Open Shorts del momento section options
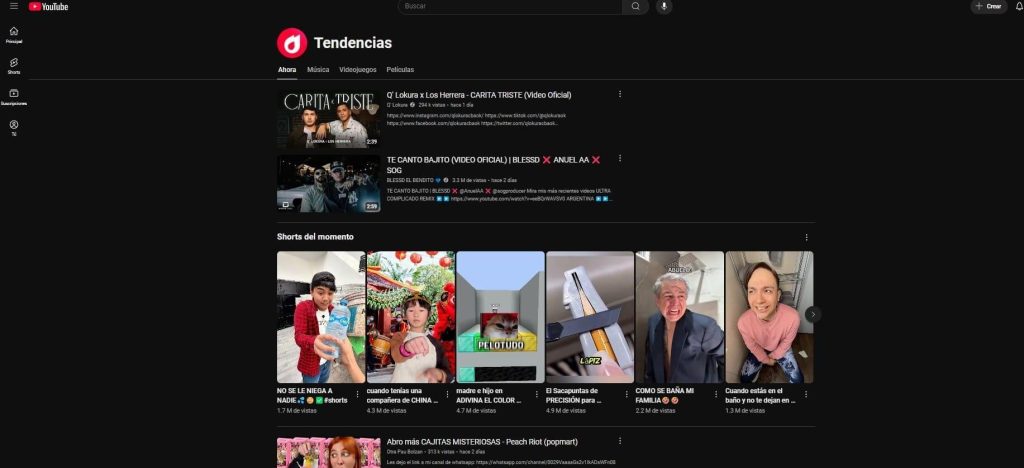The height and width of the screenshot is (468, 1024). pos(807,238)
